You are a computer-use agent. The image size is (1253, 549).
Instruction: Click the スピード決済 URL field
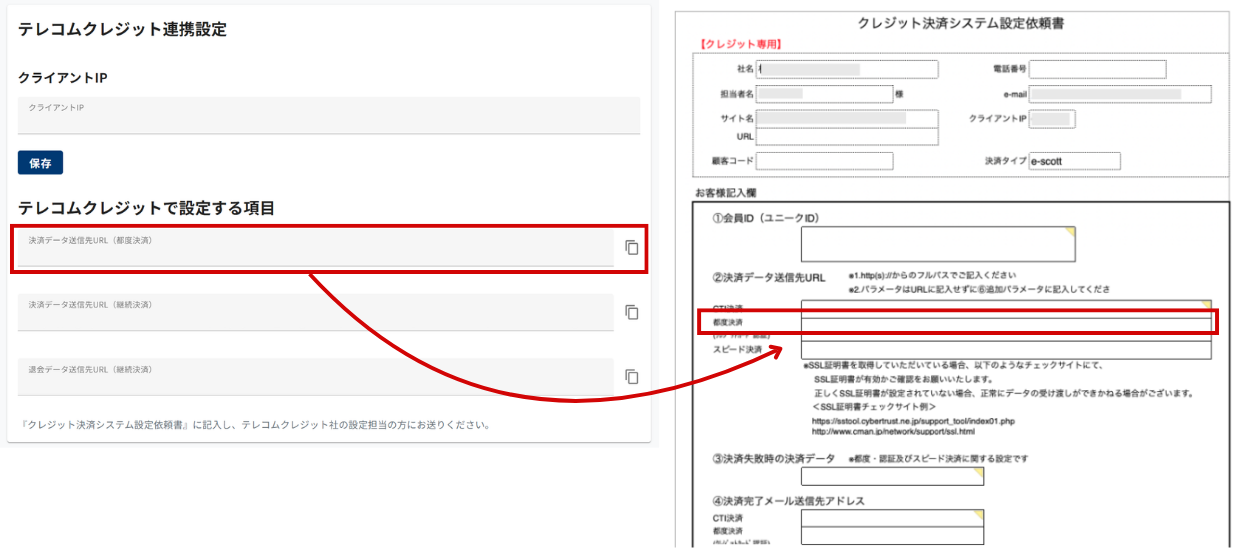point(1005,350)
